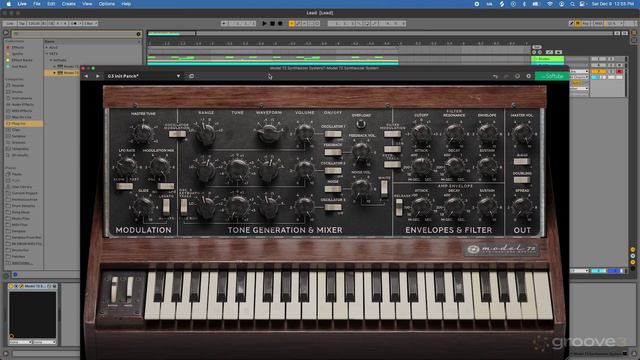Select Audio Effects category in Live browser
Screen dimensions: 640x360
(x=22, y=104)
